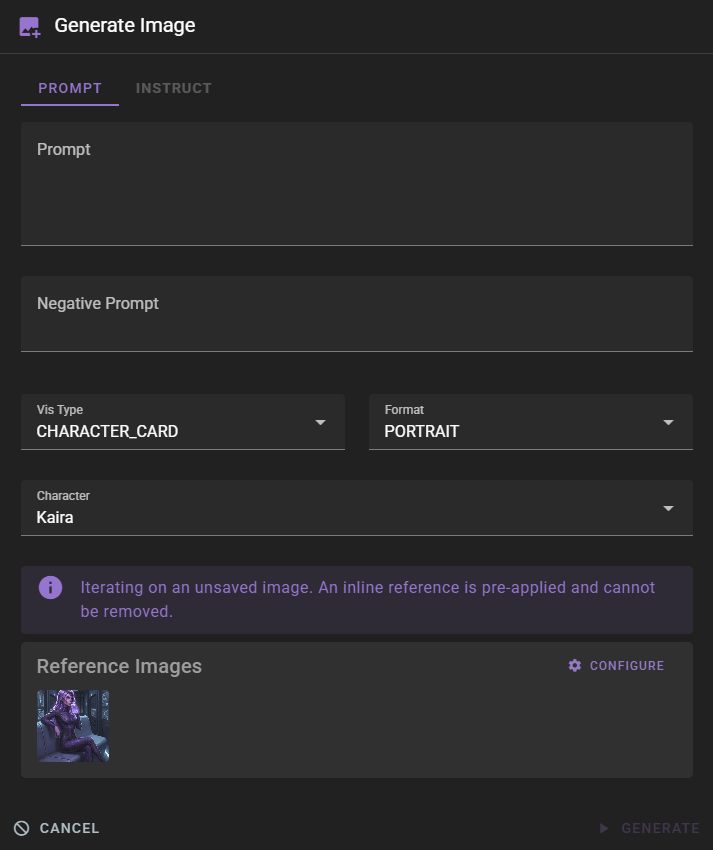
Task: Click the play arrow icon beside GENERATE
Action: tap(604, 828)
